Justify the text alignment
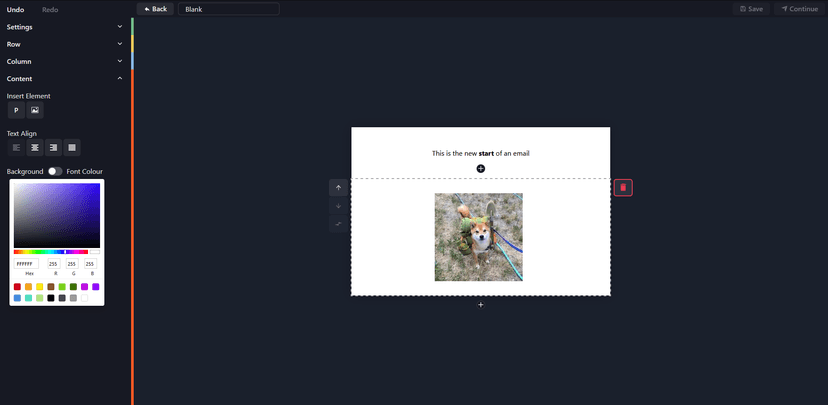 pos(72,147)
